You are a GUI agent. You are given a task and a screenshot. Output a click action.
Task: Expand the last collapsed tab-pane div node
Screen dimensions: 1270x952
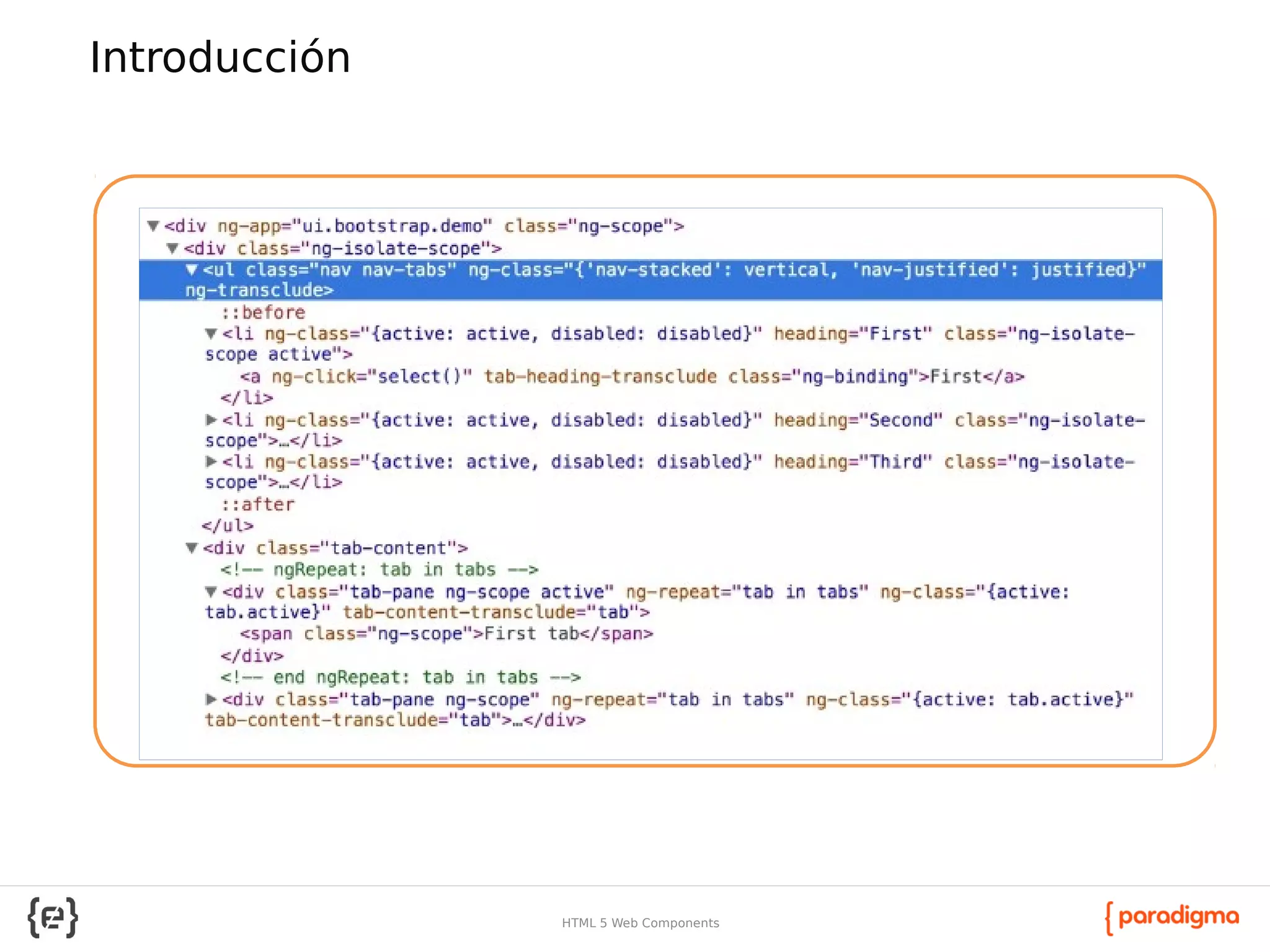(211, 700)
